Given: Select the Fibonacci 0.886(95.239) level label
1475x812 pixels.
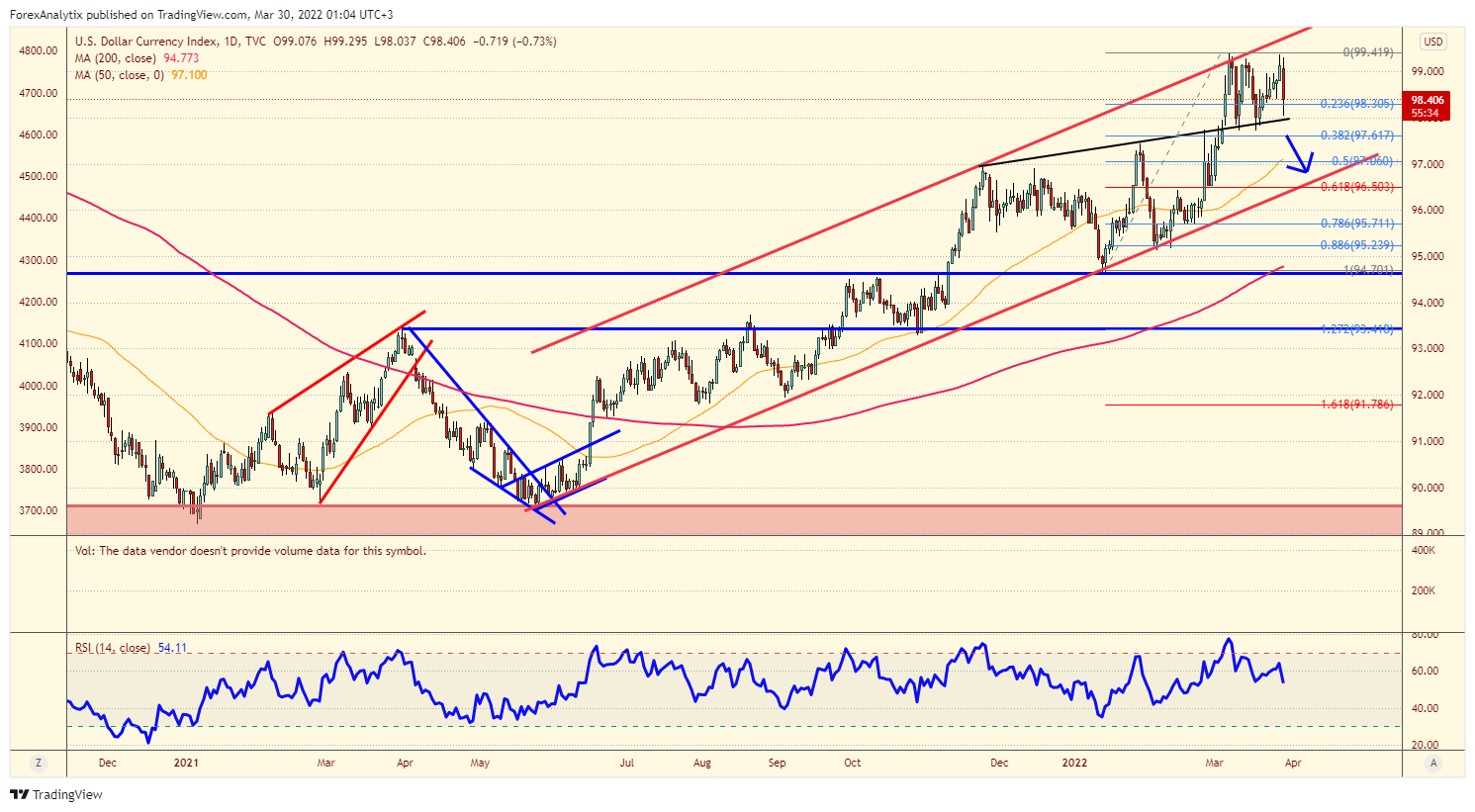Looking at the screenshot, I should point(1358,245).
